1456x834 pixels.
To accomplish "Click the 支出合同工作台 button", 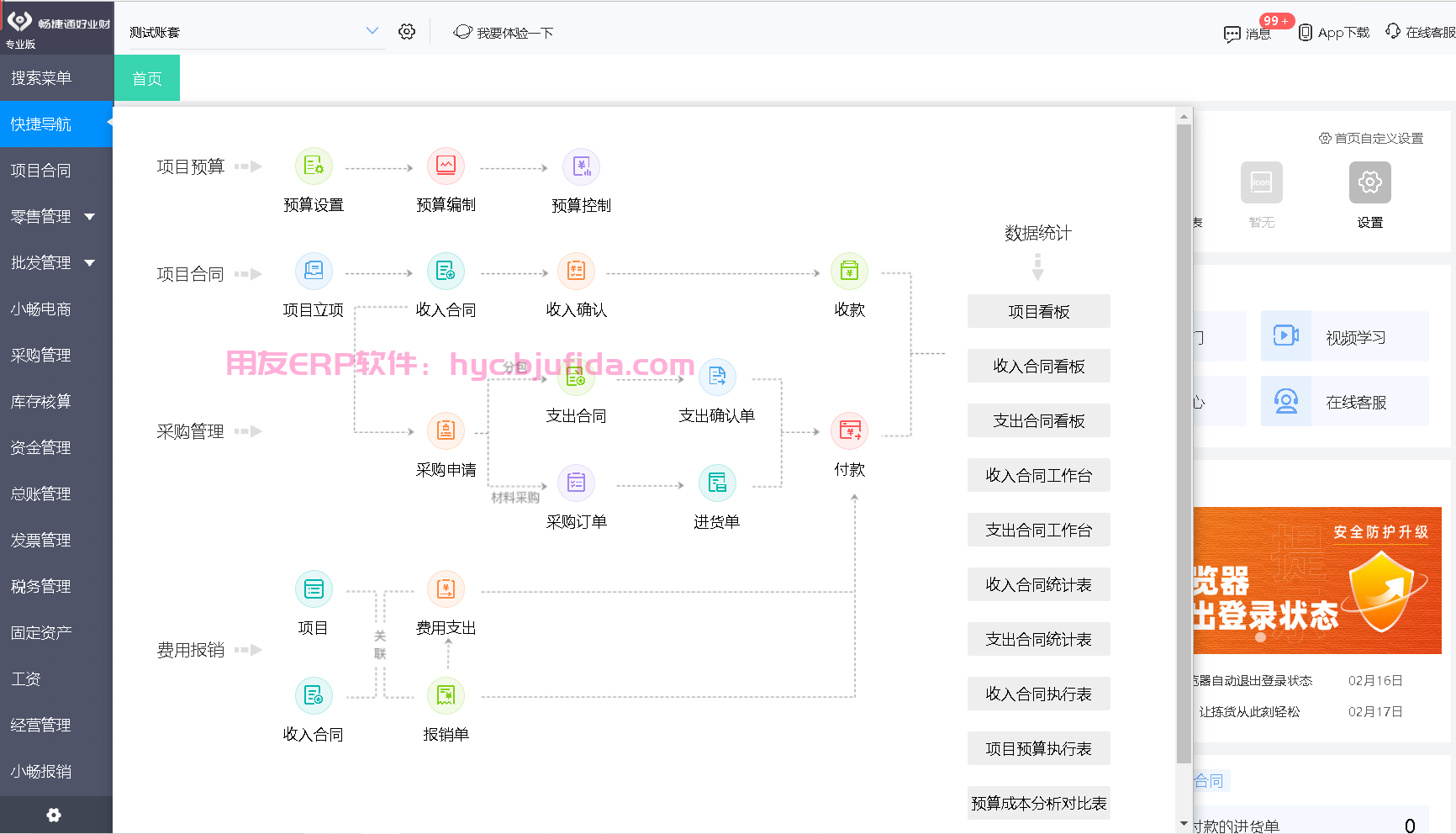I will [x=1039, y=530].
